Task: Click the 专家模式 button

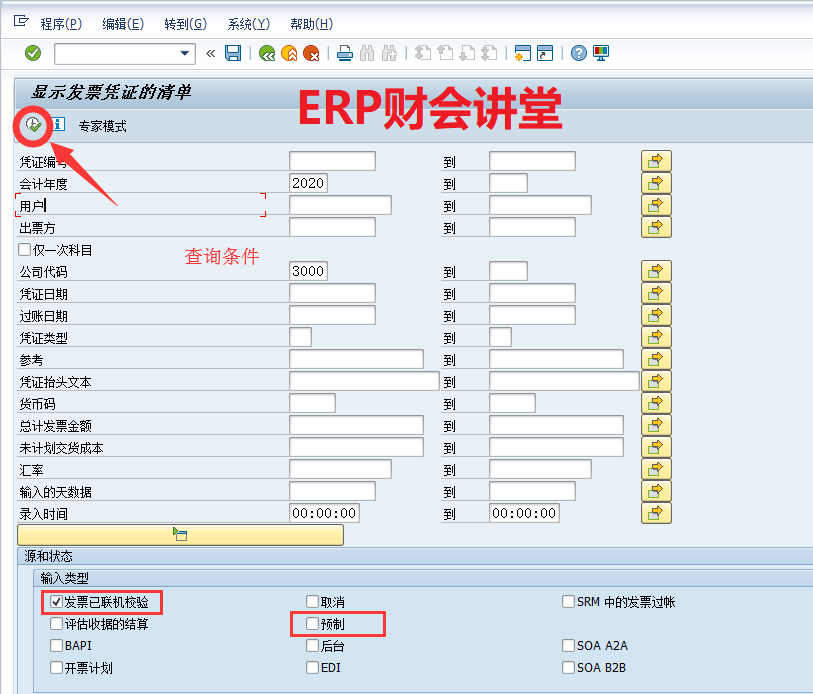Action: click(103, 126)
